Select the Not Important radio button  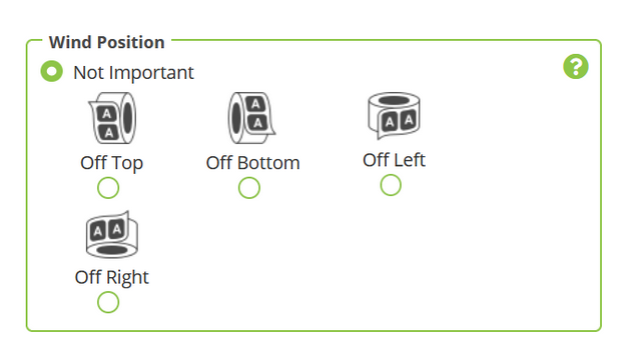52,71
